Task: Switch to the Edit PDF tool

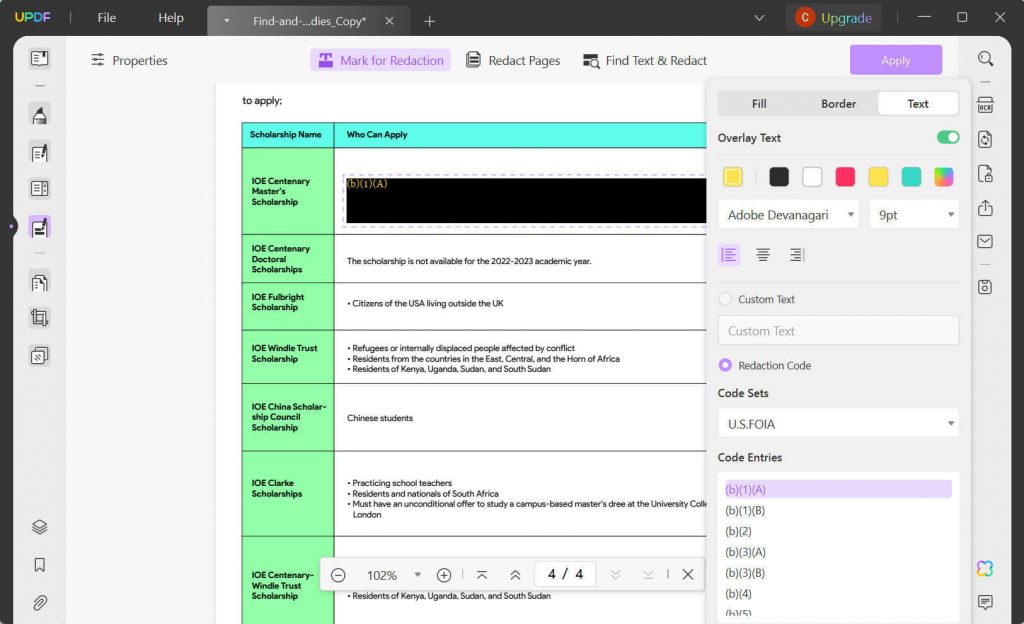Action: 39,150
